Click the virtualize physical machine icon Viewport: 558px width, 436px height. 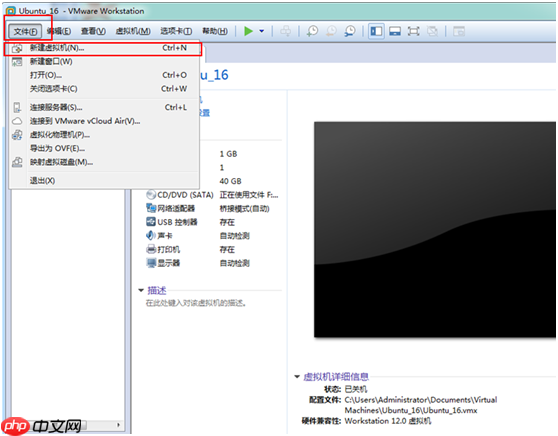17,135
